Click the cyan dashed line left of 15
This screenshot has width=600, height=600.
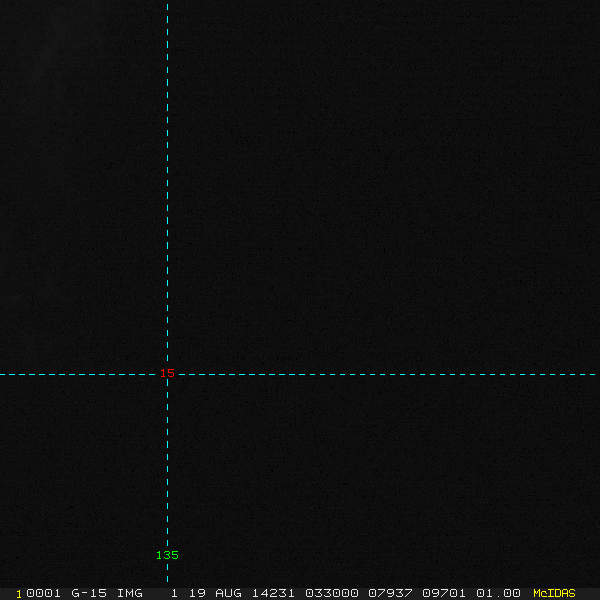click(80, 374)
